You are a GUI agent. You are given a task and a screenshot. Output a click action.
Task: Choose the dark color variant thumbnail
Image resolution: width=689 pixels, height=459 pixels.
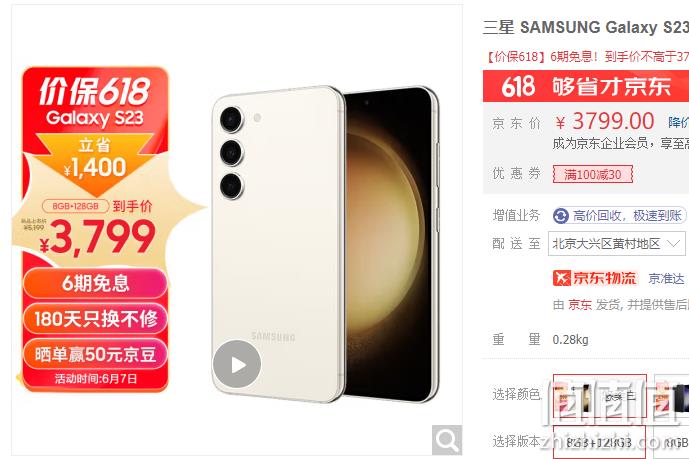[671, 396]
